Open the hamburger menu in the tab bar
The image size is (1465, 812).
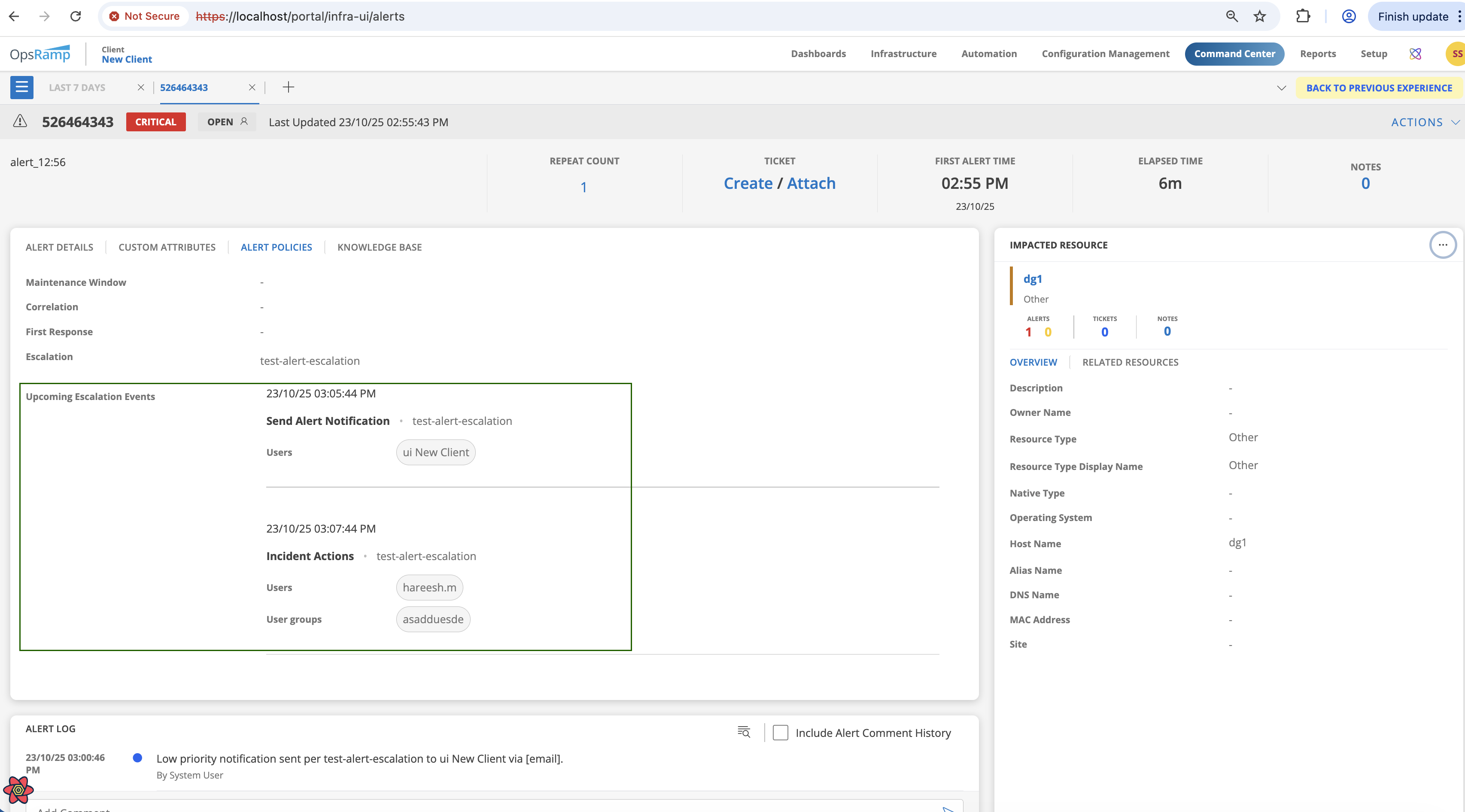(x=21, y=87)
